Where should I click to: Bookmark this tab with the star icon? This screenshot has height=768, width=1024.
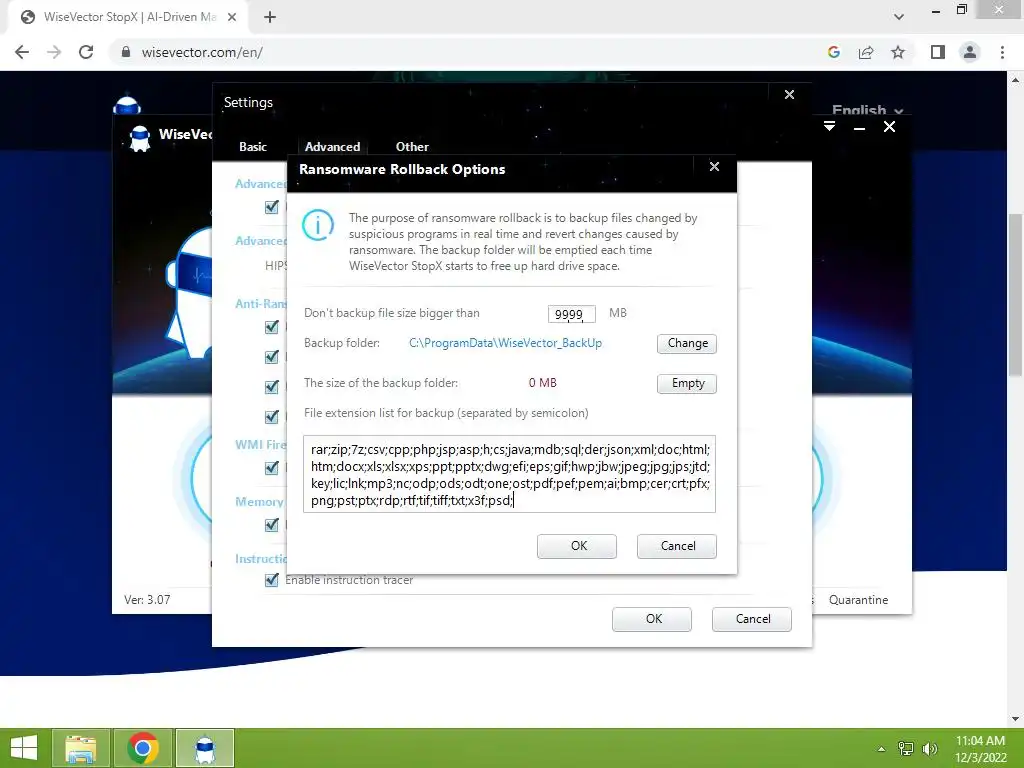point(898,52)
